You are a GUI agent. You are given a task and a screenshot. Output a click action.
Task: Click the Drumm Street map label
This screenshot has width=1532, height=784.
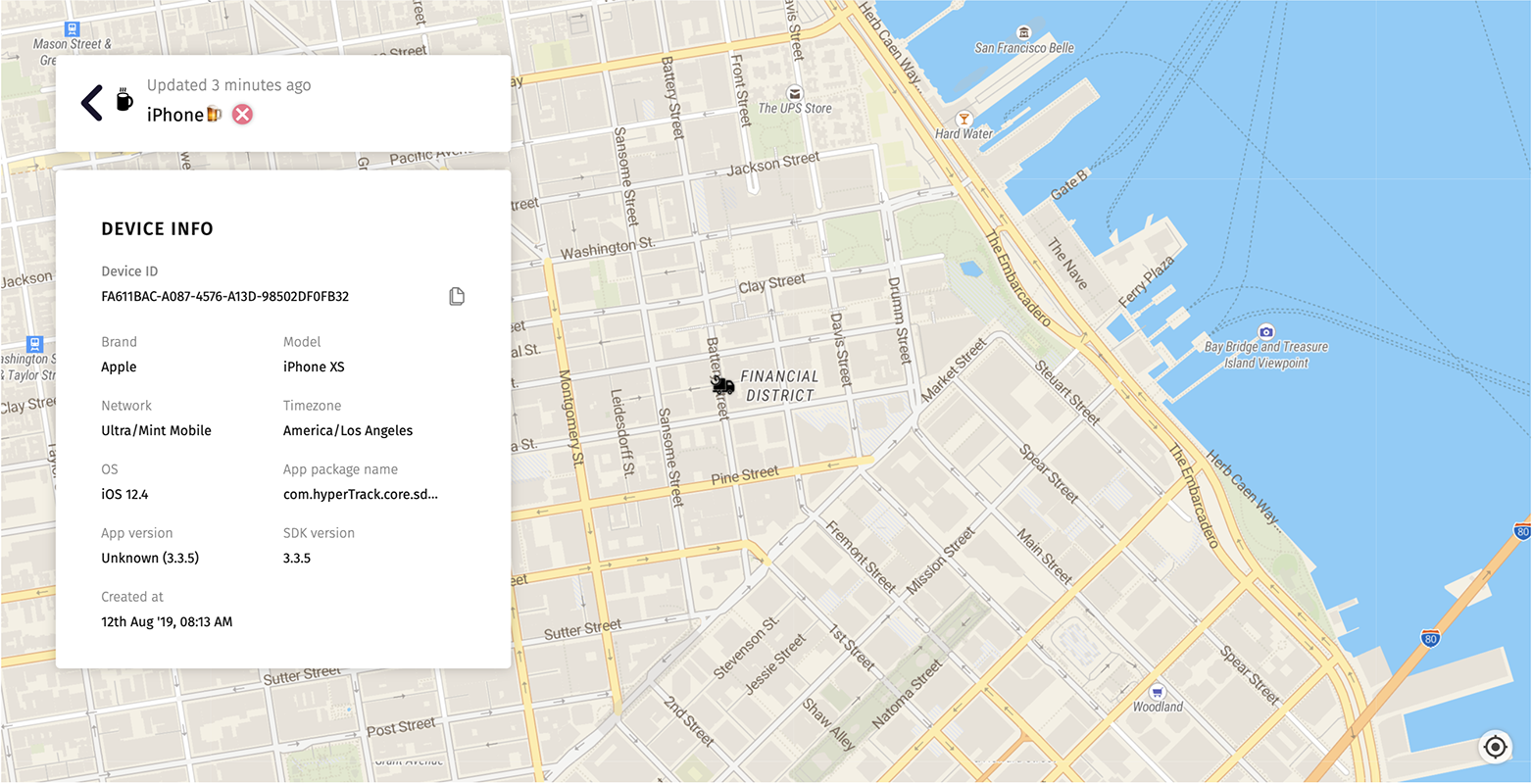coord(899,320)
